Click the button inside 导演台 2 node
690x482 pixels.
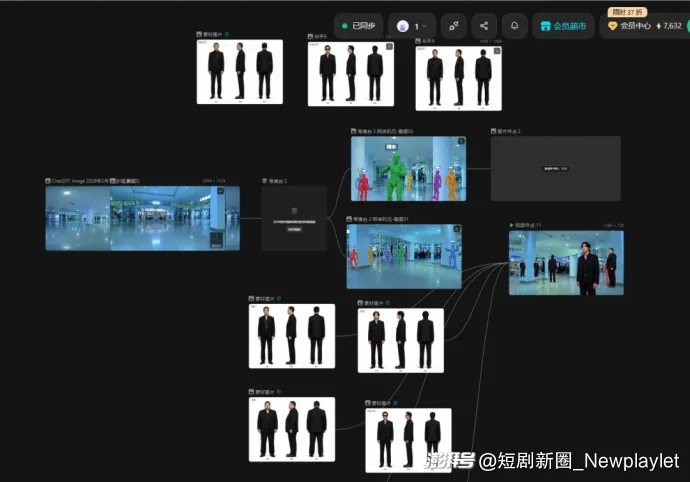[294, 229]
